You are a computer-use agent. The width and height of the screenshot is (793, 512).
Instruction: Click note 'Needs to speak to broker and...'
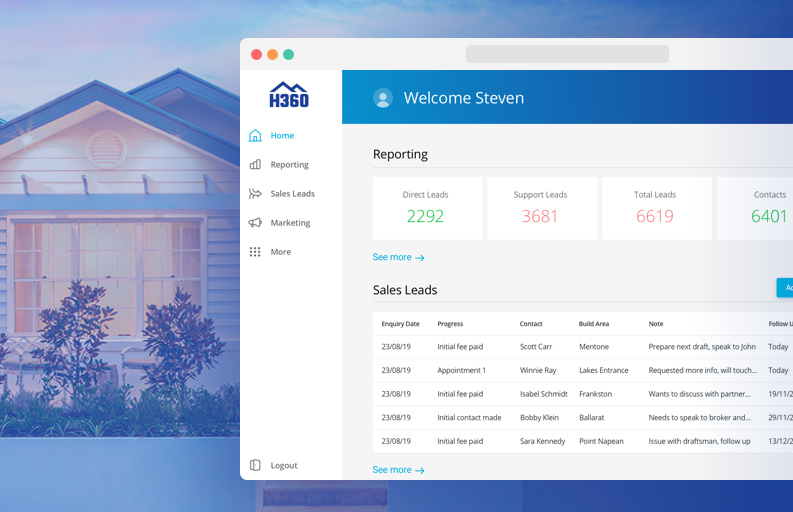point(699,417)
